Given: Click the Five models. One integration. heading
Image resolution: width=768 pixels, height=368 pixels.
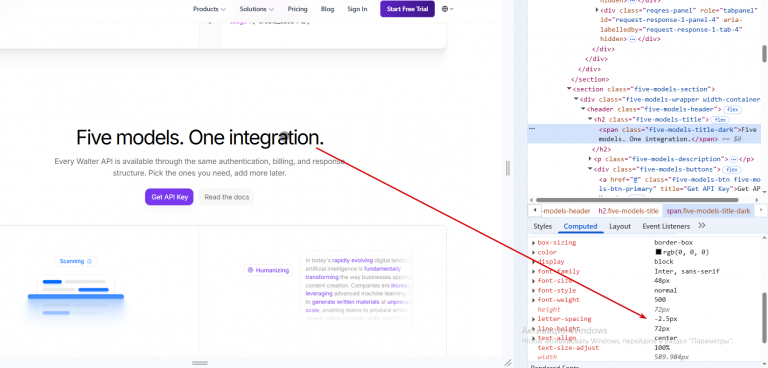Looking at the screenshot, I should pyautogui.click(x=200, y=138).
